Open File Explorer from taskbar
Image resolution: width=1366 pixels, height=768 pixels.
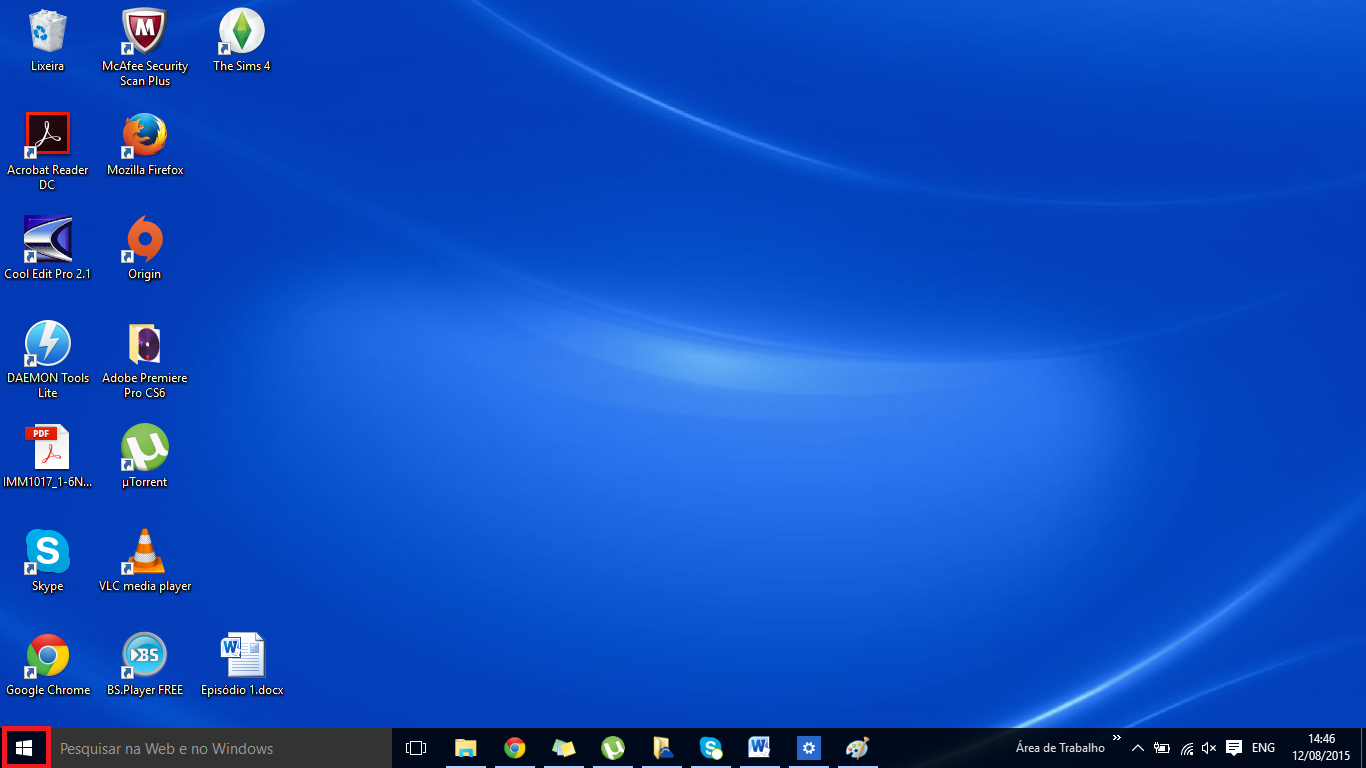point(466,748)
